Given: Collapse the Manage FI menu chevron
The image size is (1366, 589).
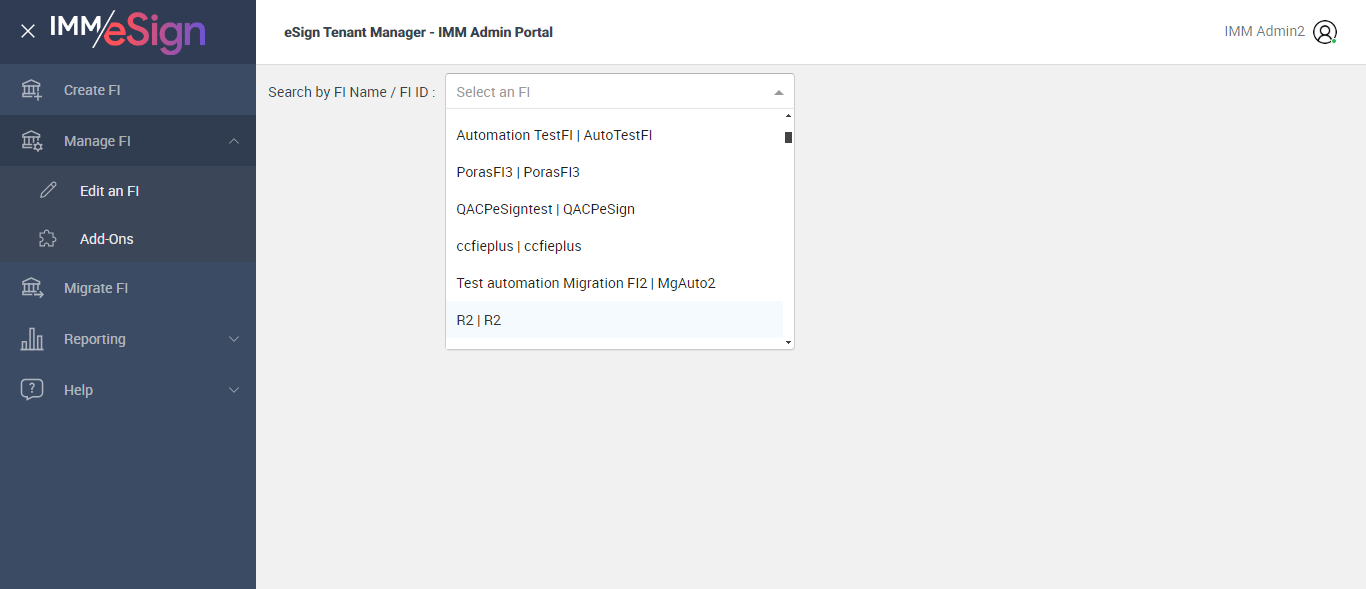Looking at the screenshot, I should click(234, 141).
